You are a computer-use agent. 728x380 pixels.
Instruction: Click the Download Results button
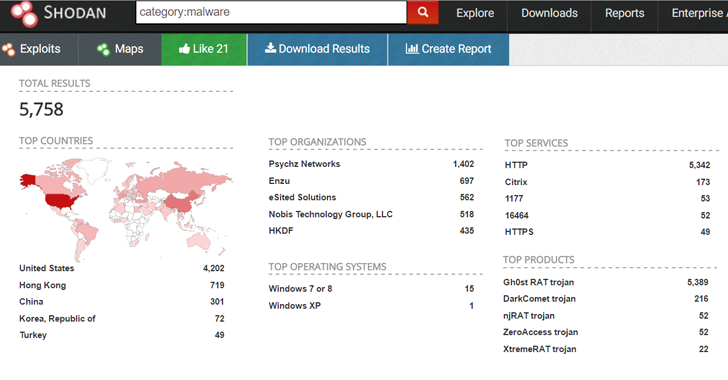(317, 49)
